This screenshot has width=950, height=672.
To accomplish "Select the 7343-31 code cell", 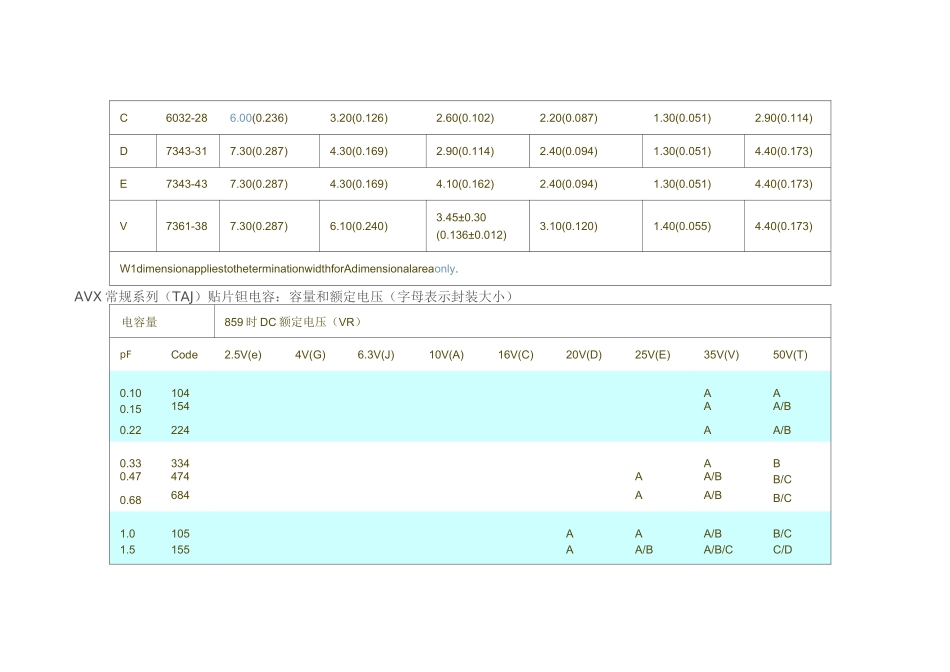I will (187, 151).
